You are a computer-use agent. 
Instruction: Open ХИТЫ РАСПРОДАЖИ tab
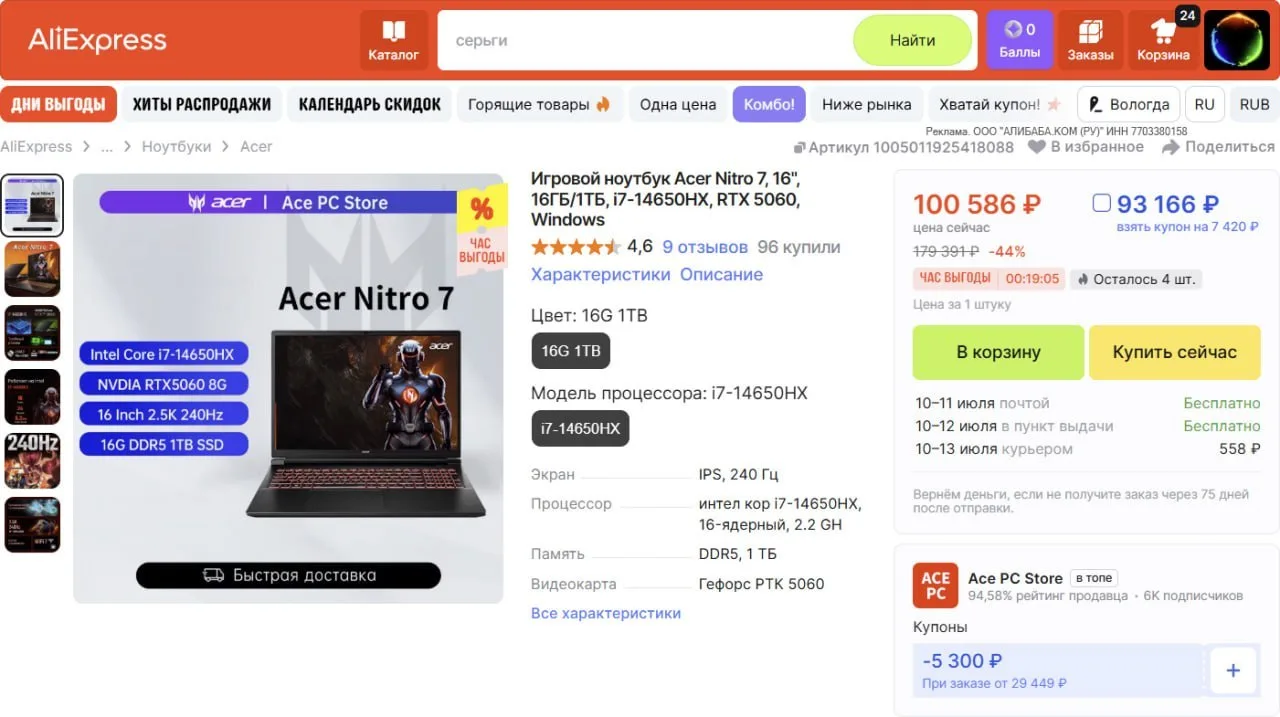[x=202, y=104]
